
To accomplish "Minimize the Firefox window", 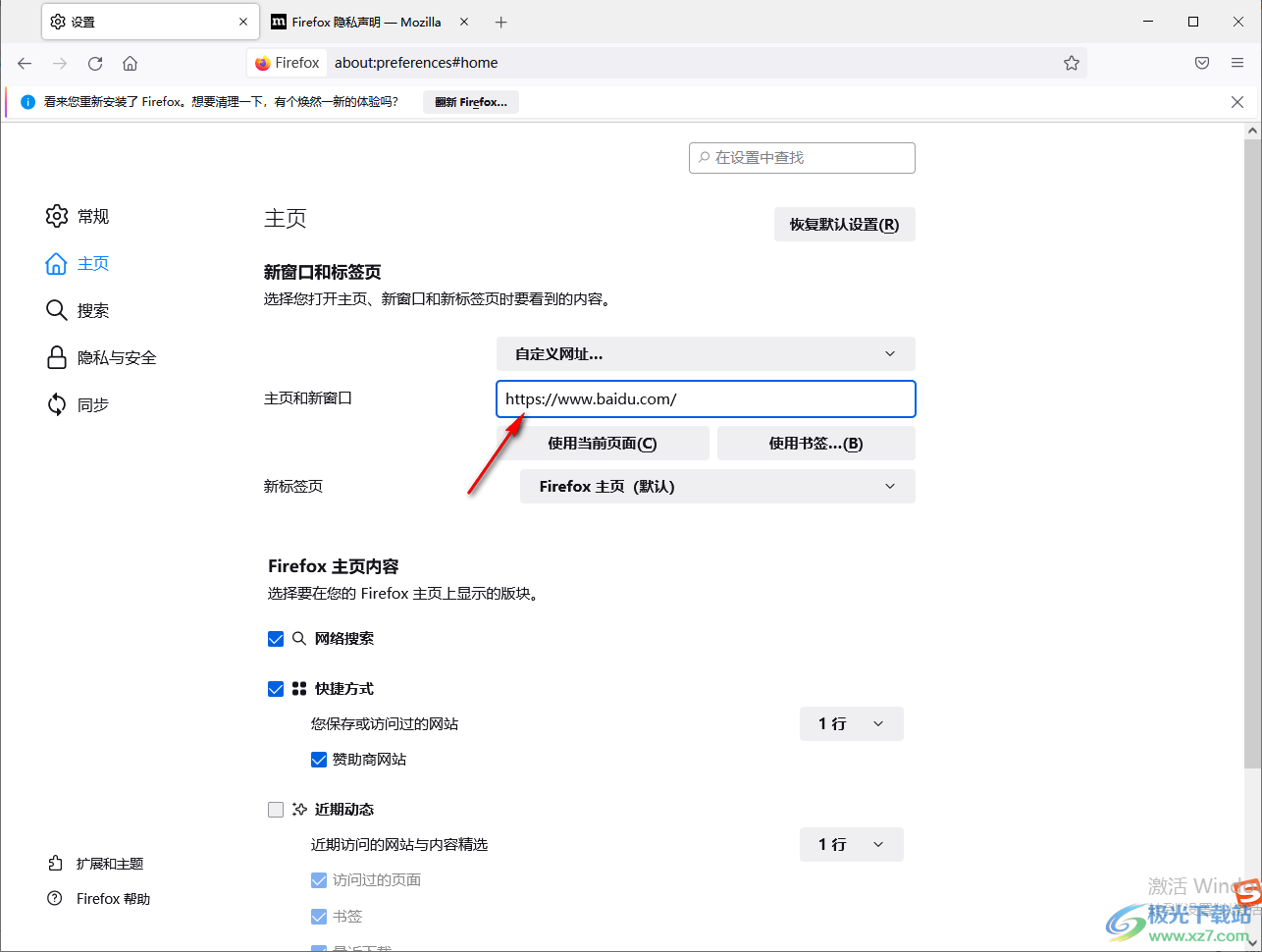I will click(1148, 22).
